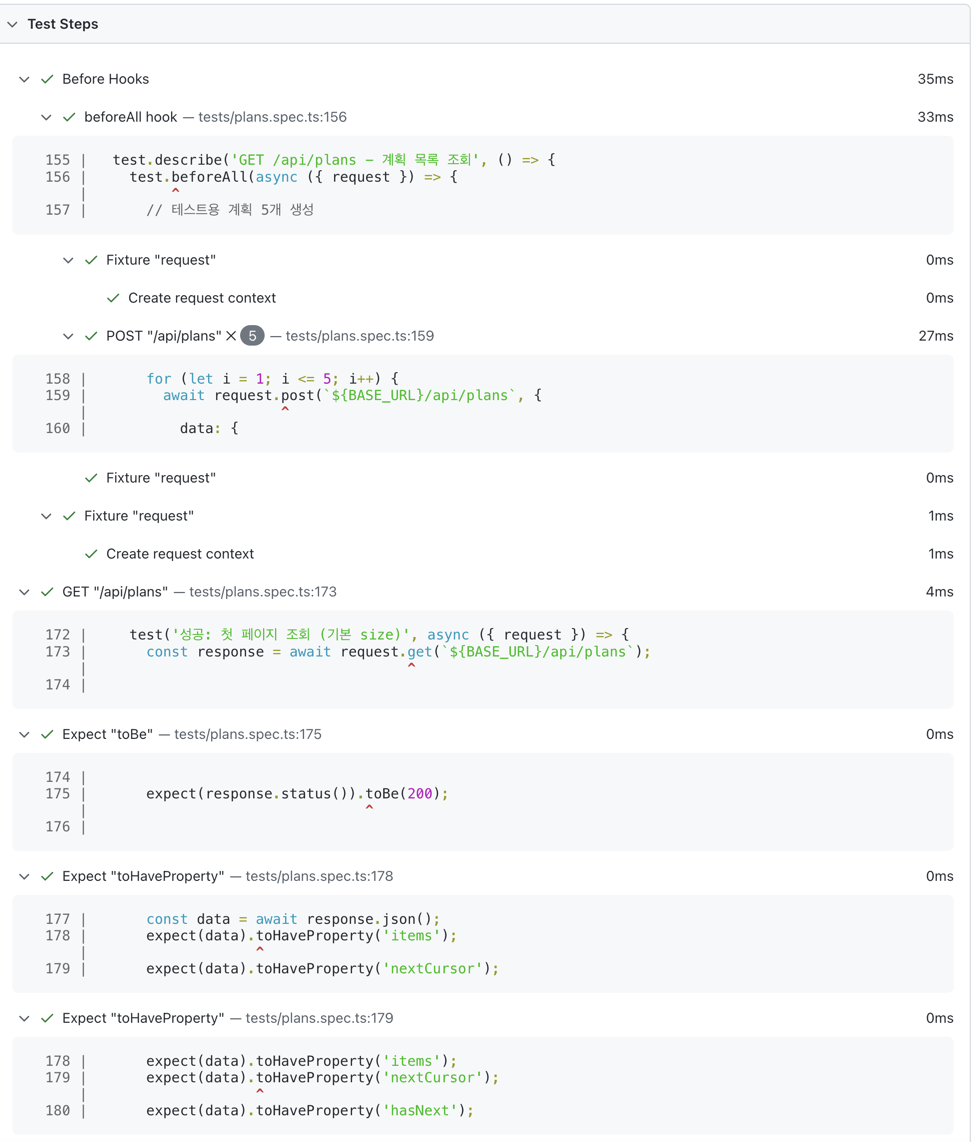Select Create request context step with 1ms duration
972x1142 pixels.
coord(180,554)
